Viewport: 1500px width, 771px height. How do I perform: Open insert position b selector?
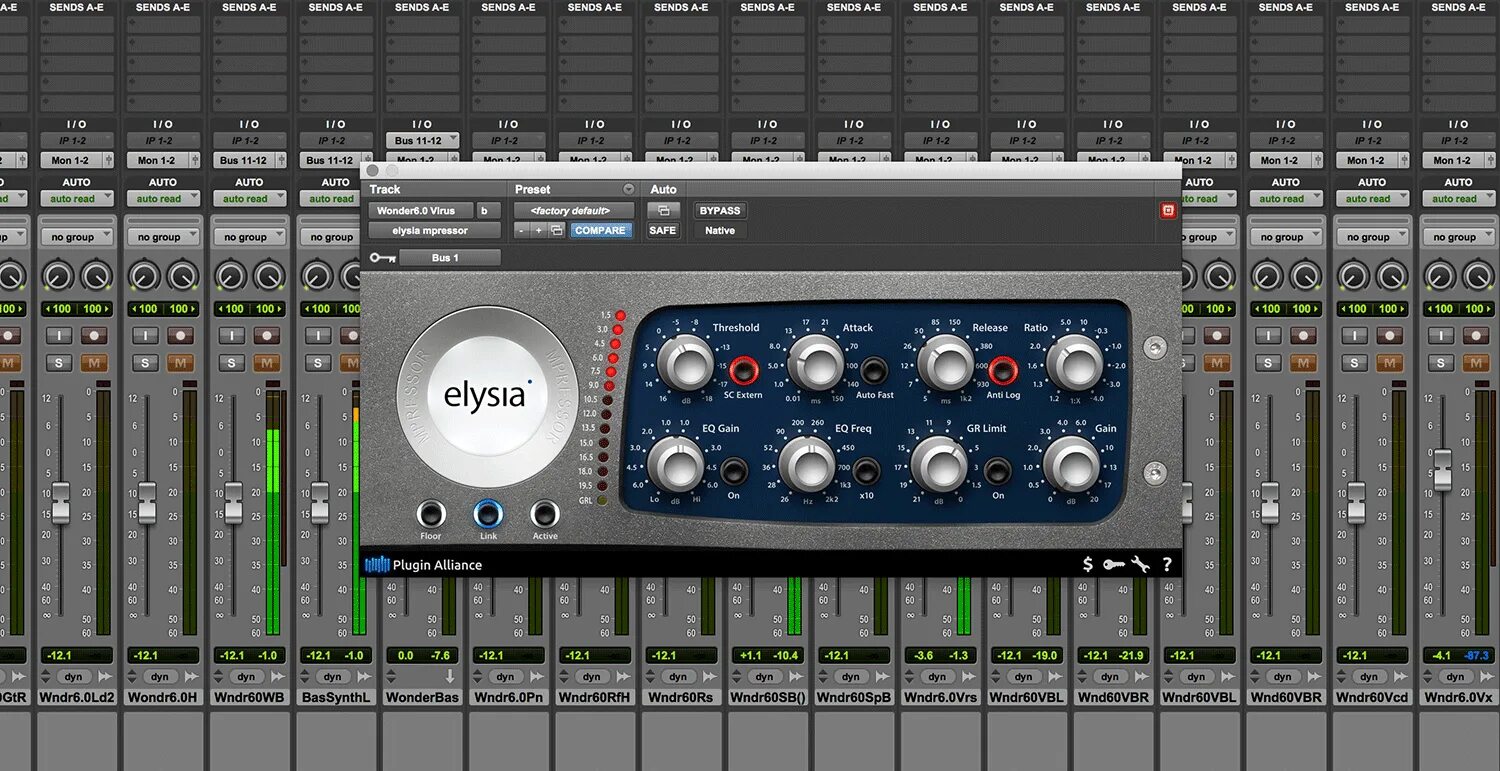(487, 211)
